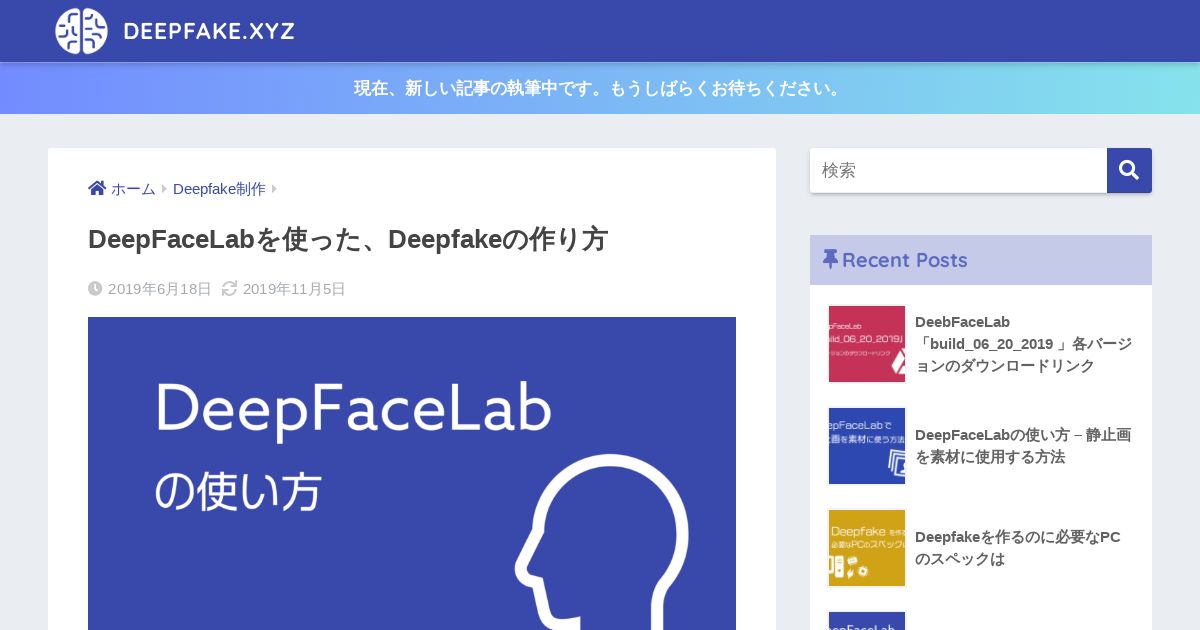The height and width of the screenshot is (630, 1200).
Task: Go to ホーム breadcrumb link
Action: click(133, 189)
